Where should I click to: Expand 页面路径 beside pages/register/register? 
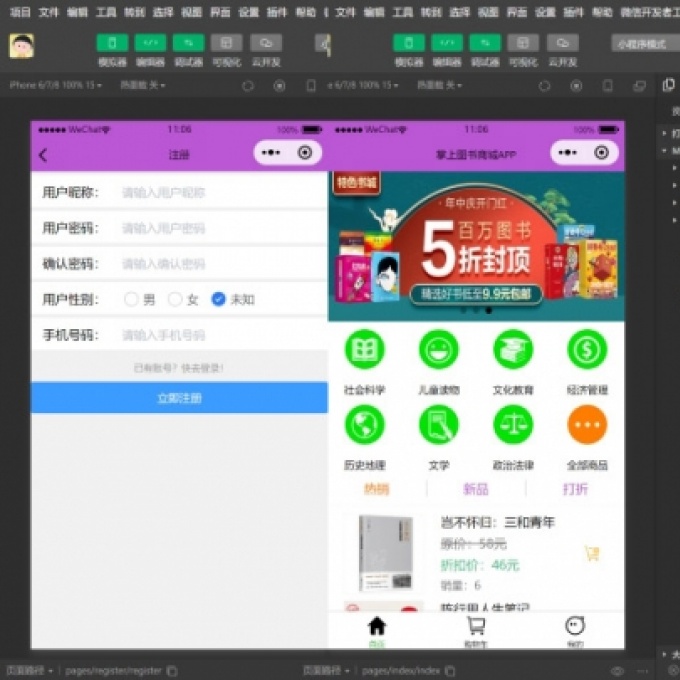point(29,671)
